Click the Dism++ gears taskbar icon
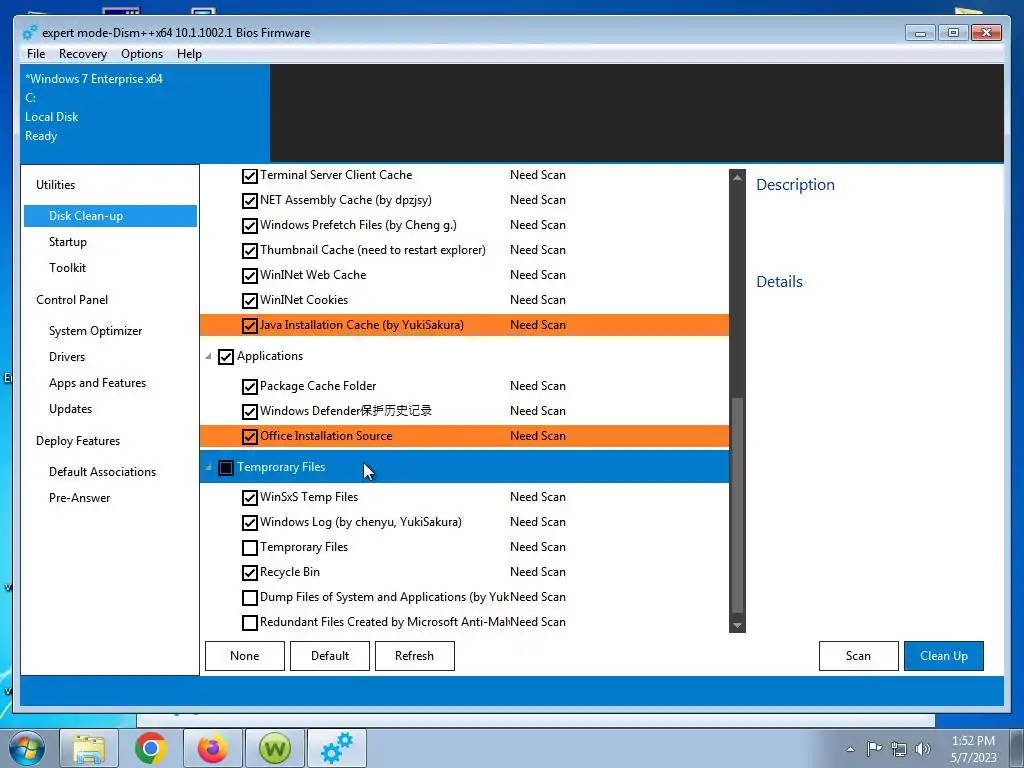 click(x=337, y=748)
